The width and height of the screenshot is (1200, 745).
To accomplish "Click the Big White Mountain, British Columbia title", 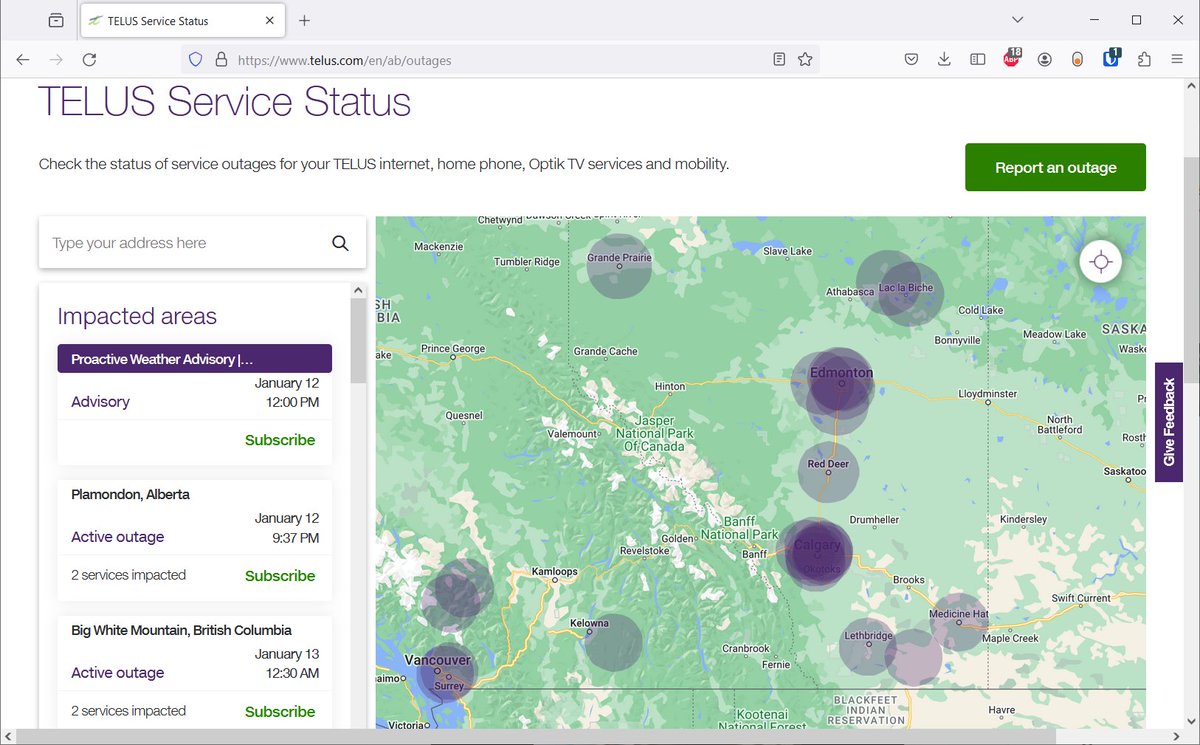I will coord(181,630).
